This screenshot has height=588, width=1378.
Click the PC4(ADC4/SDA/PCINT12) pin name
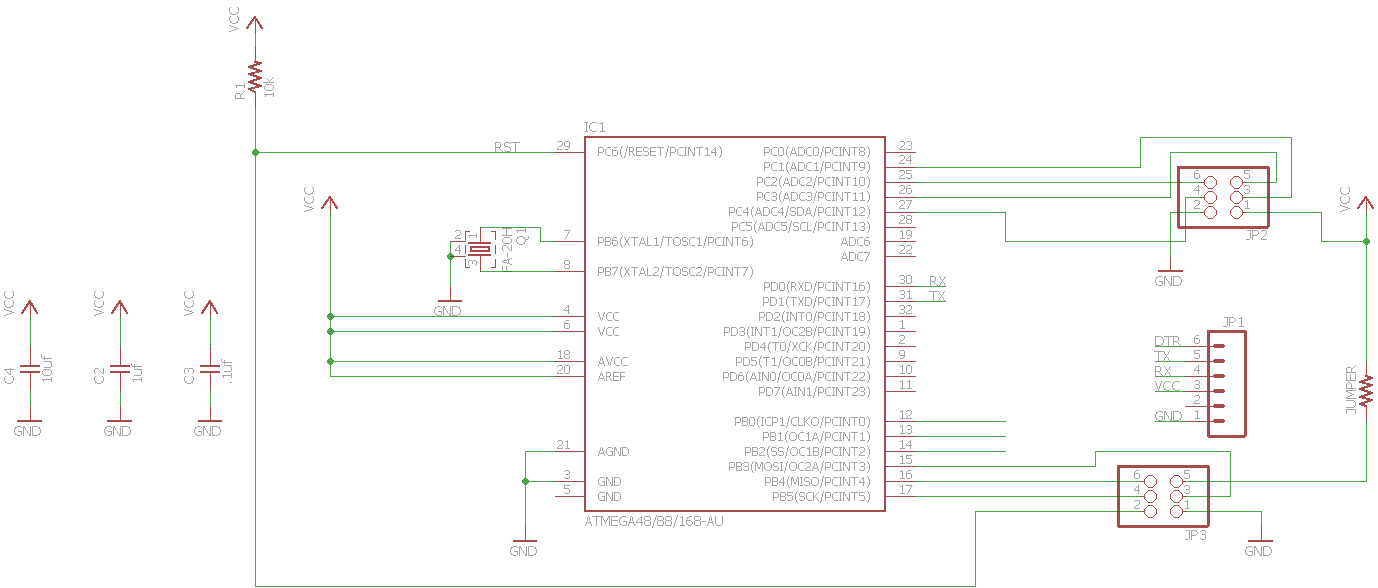(799, 212)
